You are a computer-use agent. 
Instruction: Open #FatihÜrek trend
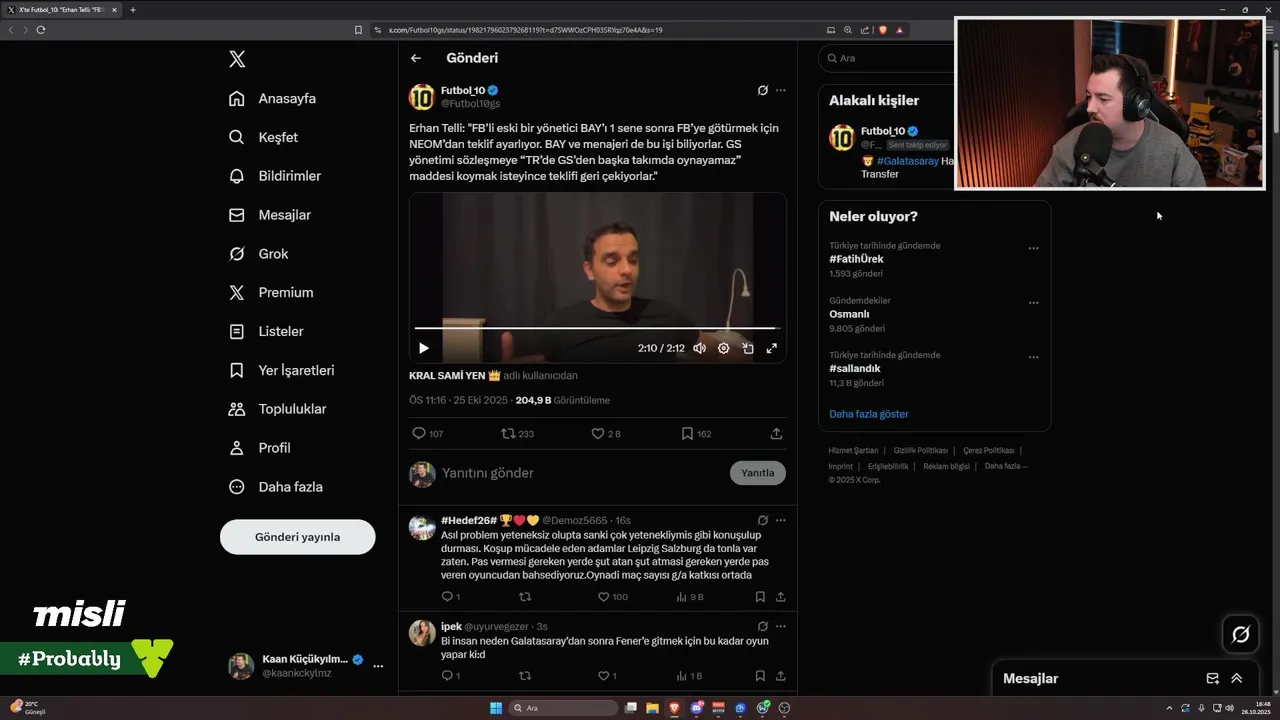click(x=856, y=259)
